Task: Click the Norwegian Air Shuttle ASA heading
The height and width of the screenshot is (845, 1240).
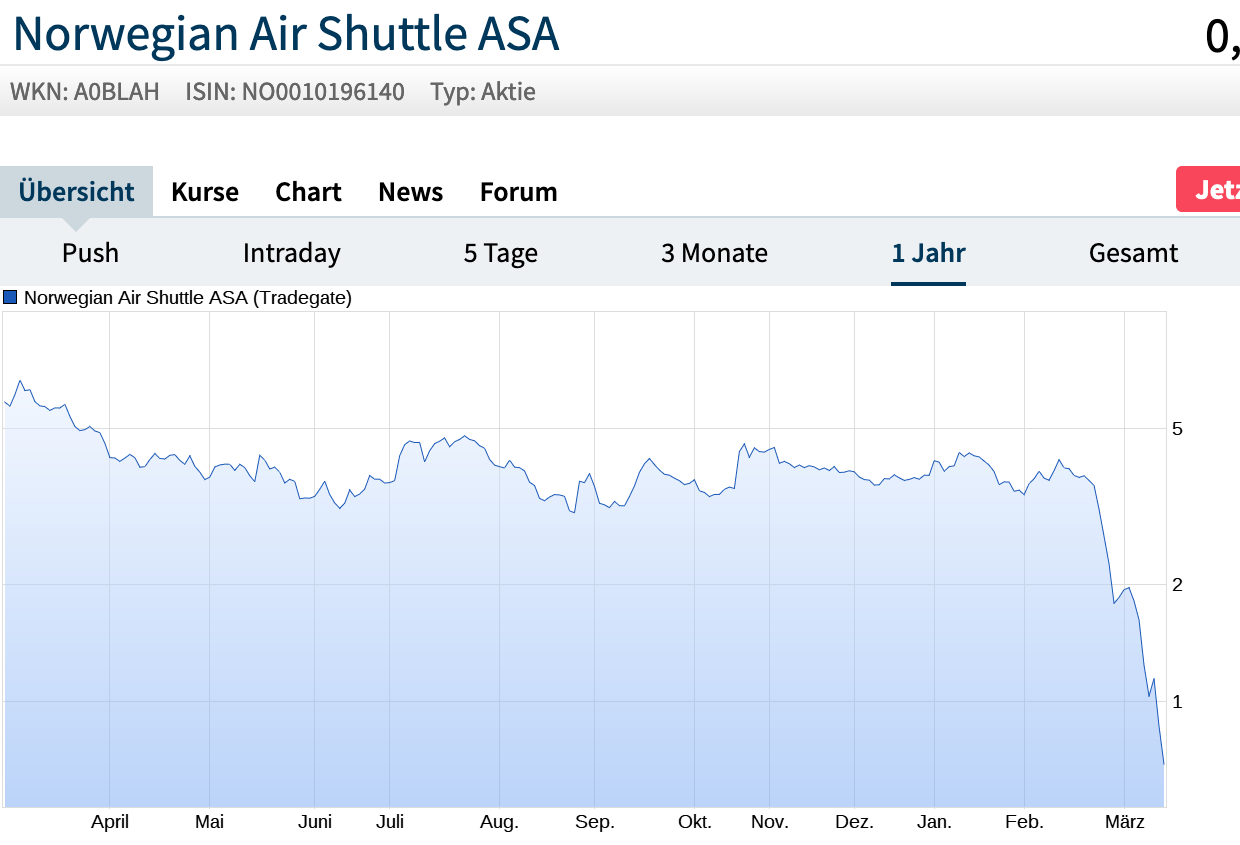Action: click(x=286, y=33)
